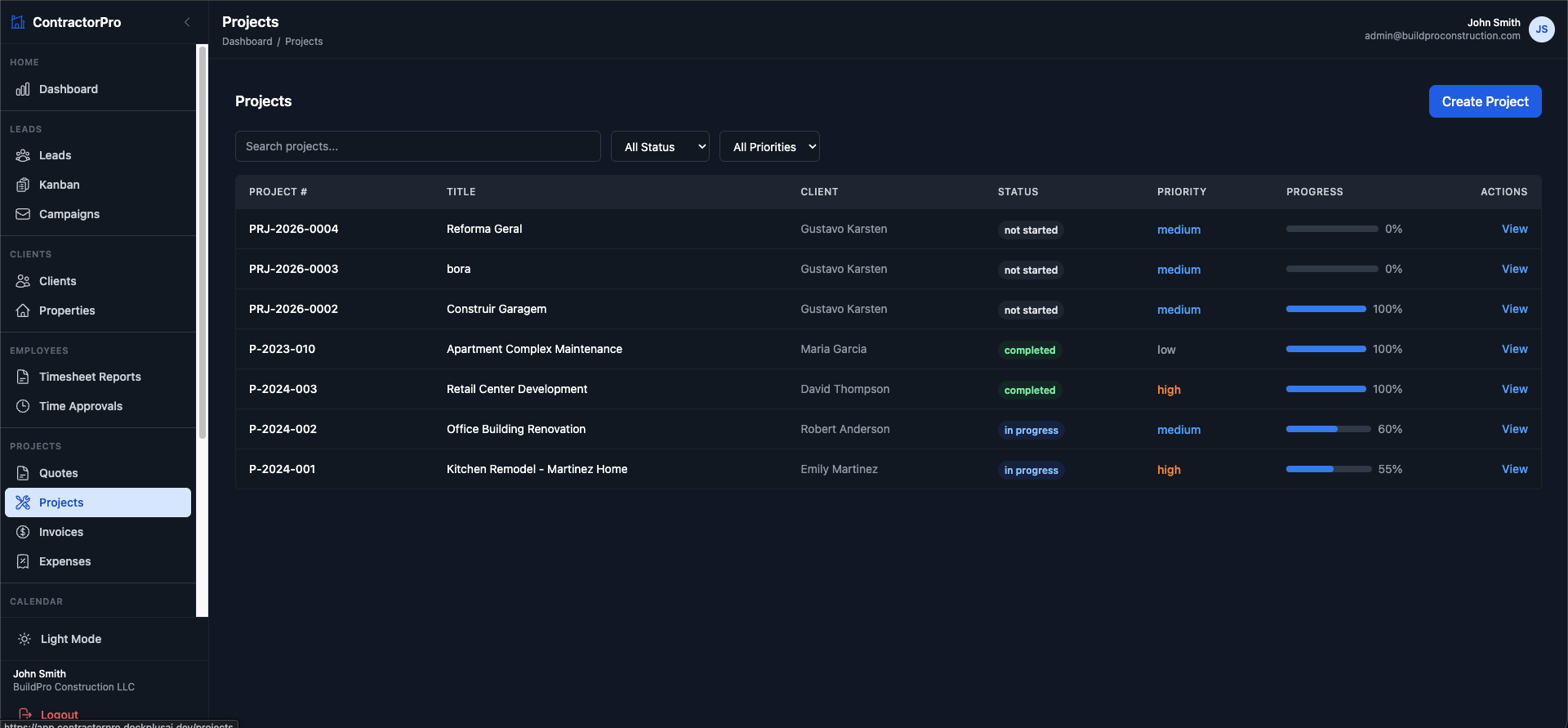Click the Dashboard bar chart icon
The height and width of the screenshot is (728, 1568).
[23, 89]
